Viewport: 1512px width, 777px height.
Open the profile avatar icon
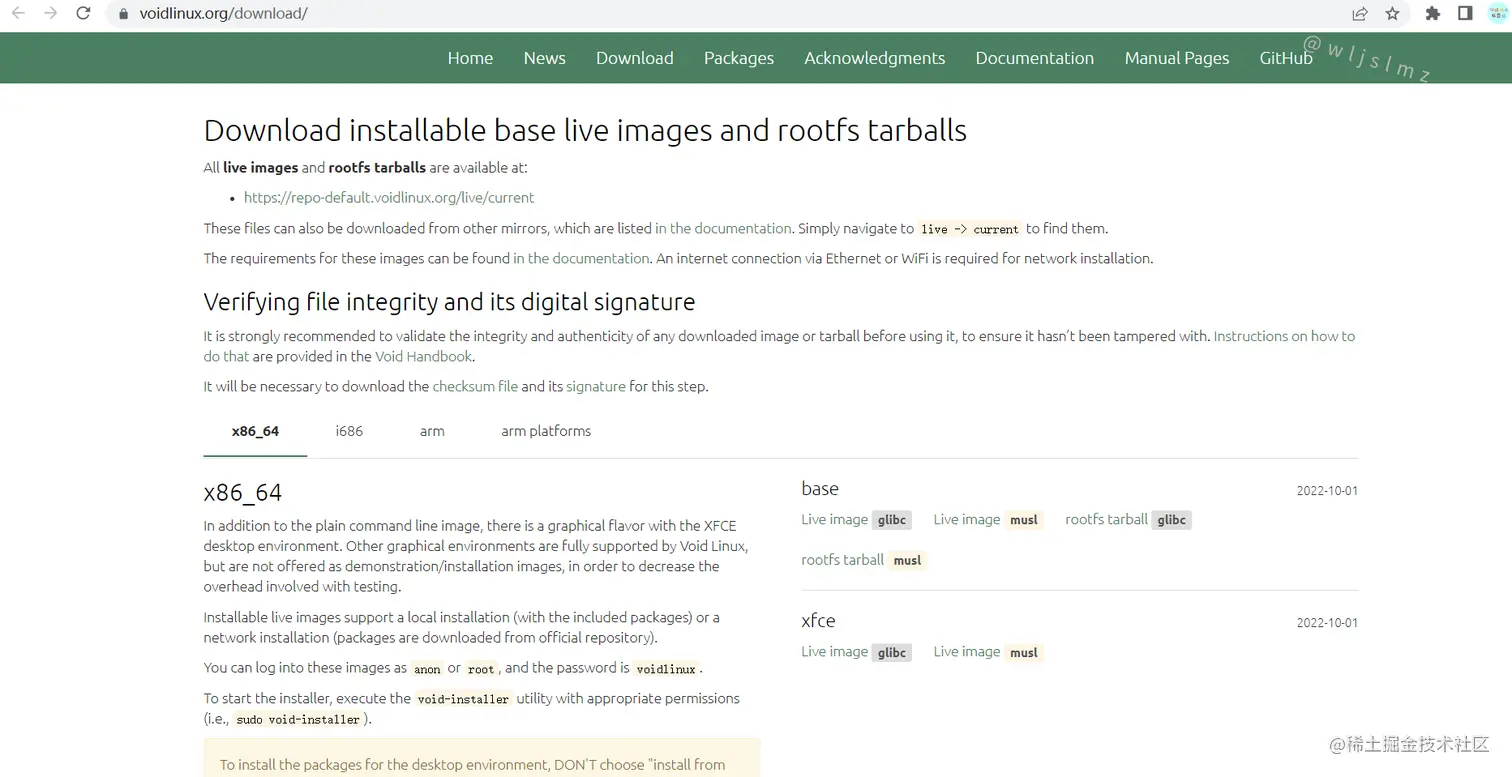pyautogui.click(x=1497, y=14)
